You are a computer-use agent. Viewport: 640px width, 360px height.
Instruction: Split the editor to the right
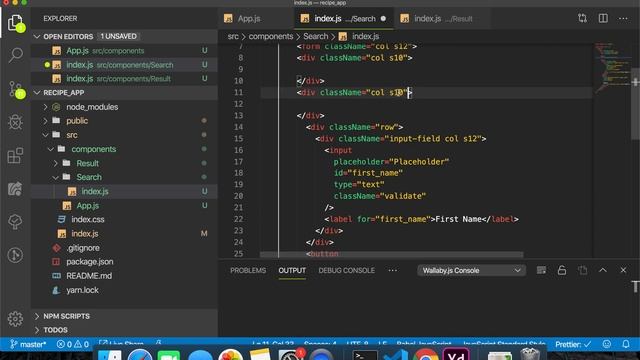[603, 18]
